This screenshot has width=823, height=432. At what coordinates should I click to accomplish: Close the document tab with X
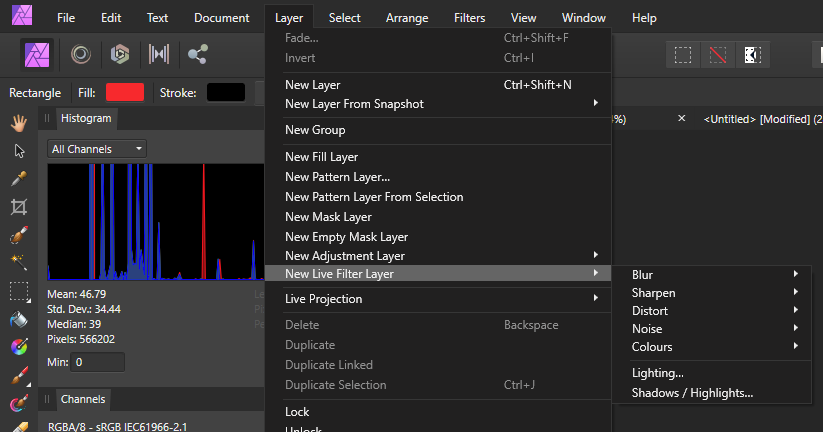point(681,119)
